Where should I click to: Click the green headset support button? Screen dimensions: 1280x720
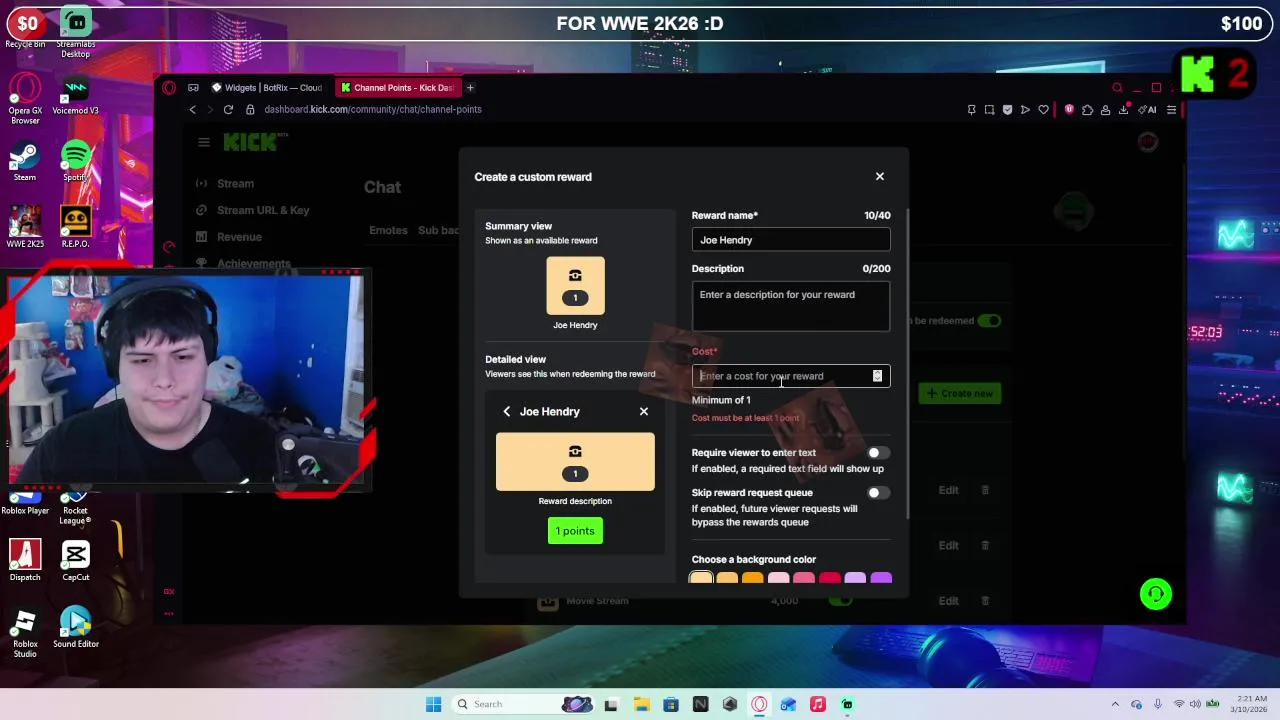point(1156,594)
